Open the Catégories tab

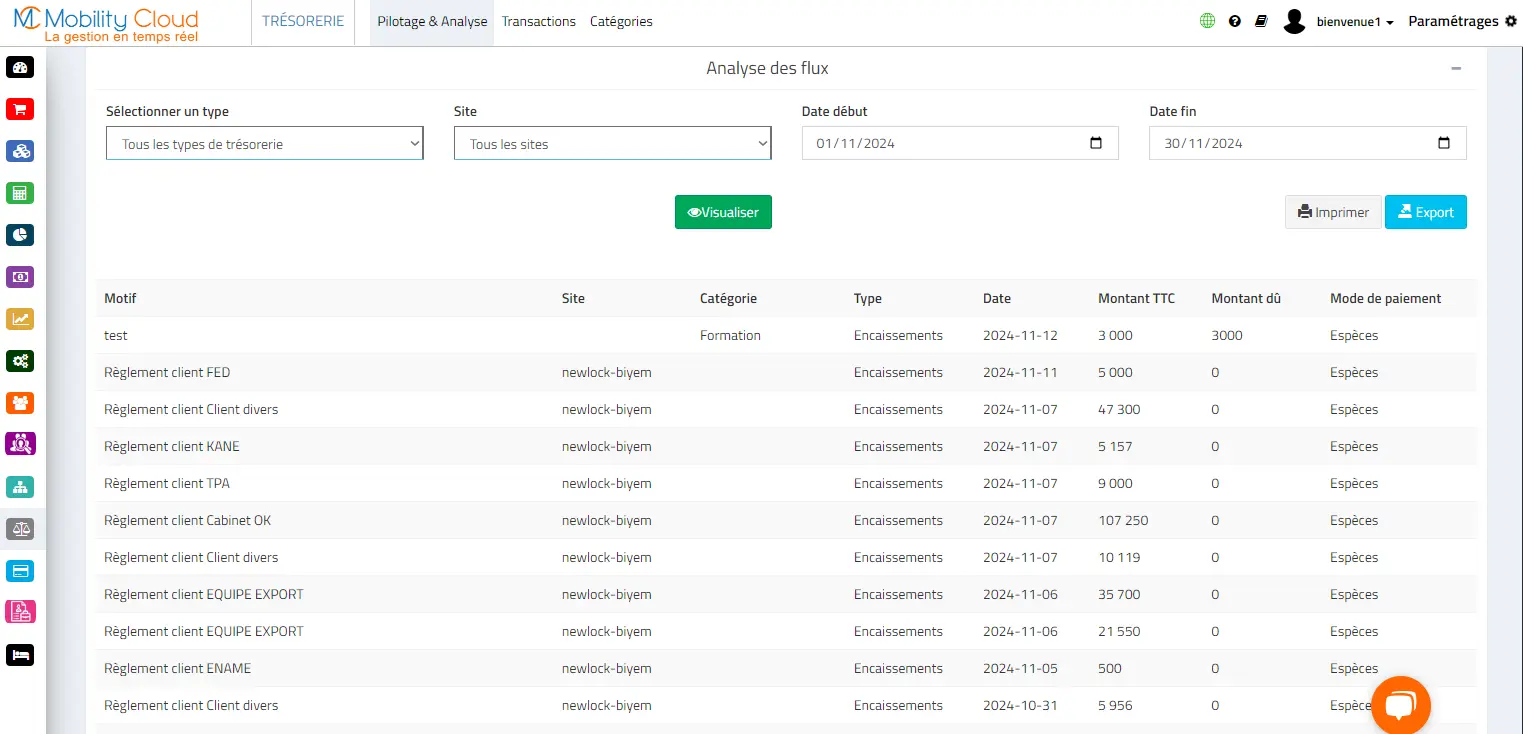tap(621, 21)
